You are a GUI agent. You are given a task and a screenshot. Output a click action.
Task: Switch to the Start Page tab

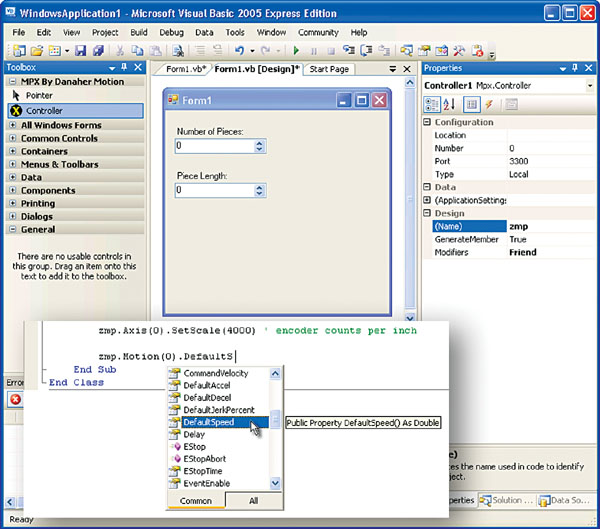tap(329, 69)
